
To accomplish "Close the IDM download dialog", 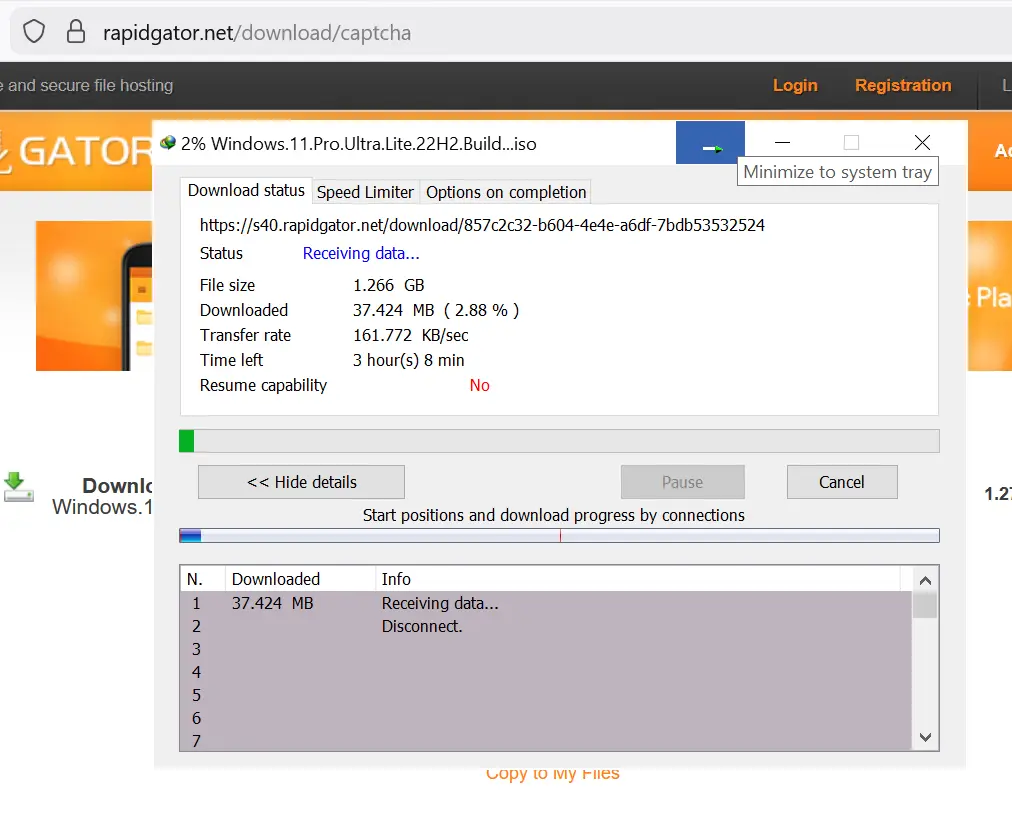I will (x=922, y=143).
